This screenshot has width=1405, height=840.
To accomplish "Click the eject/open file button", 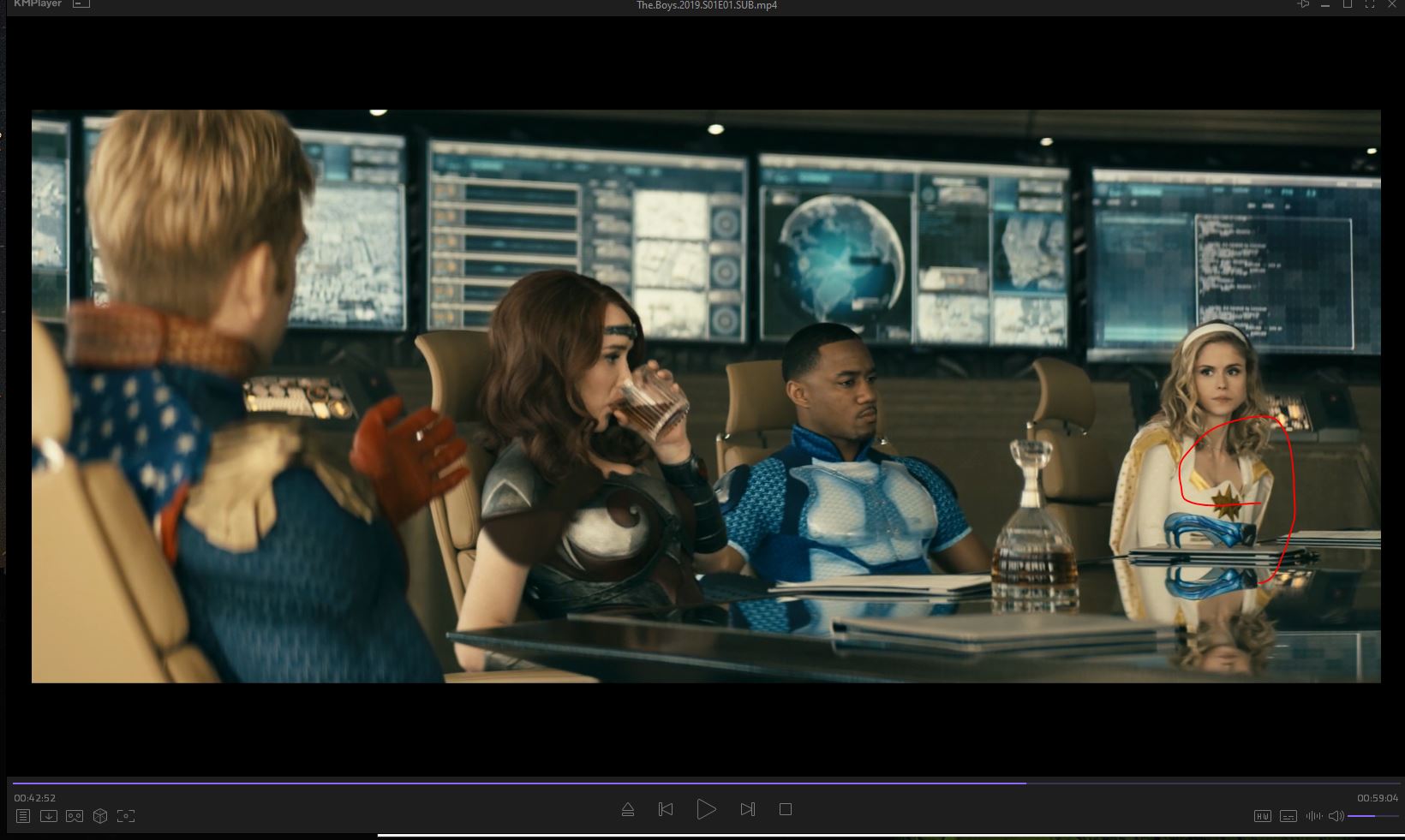I will click(628, 809).
